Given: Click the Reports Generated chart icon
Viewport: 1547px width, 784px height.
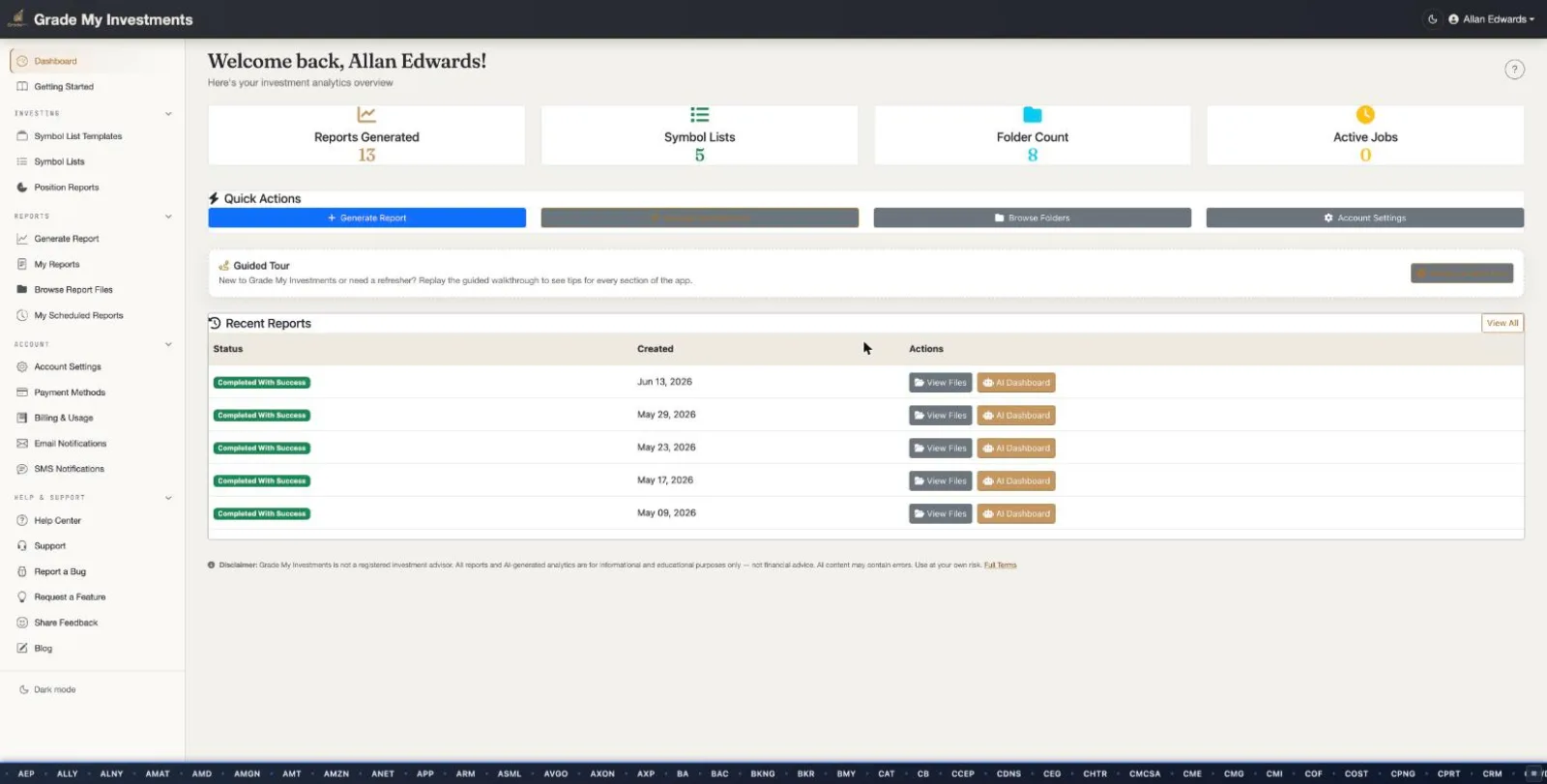Looking at the screenshot, I should [x=366, y=115].
